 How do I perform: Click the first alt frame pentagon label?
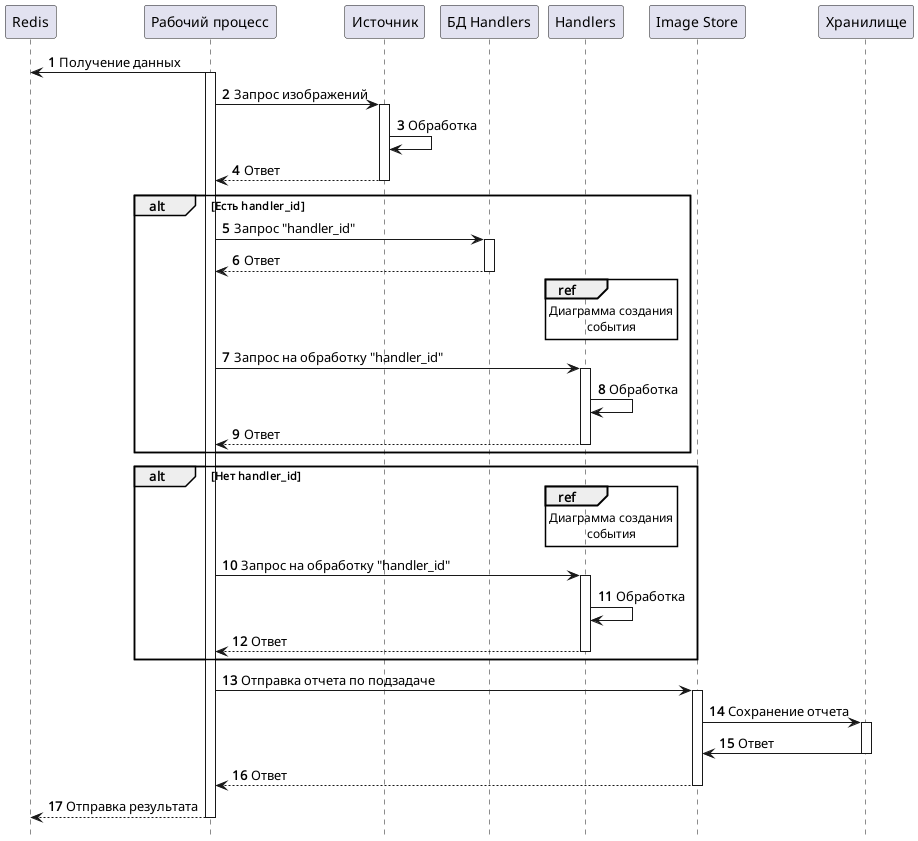pos(162,206)
